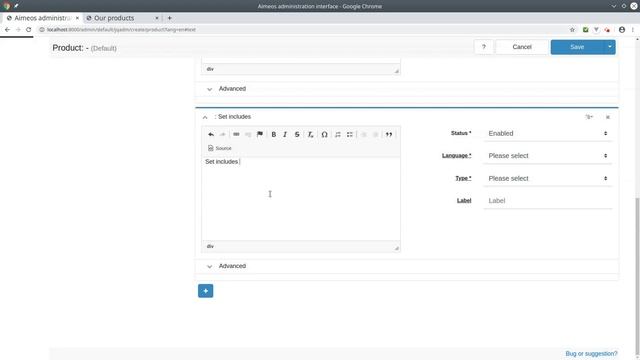
Task: Close the Our products tab
Action: click(157, 18)
